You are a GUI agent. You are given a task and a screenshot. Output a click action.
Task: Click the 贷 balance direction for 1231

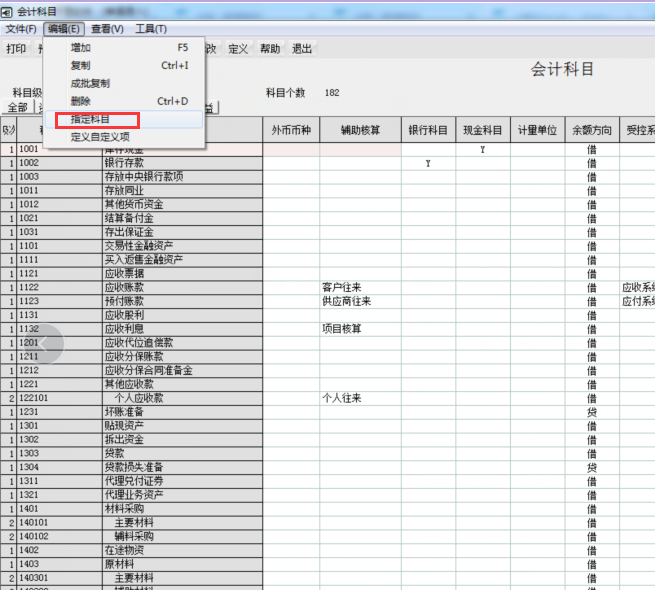592,412
